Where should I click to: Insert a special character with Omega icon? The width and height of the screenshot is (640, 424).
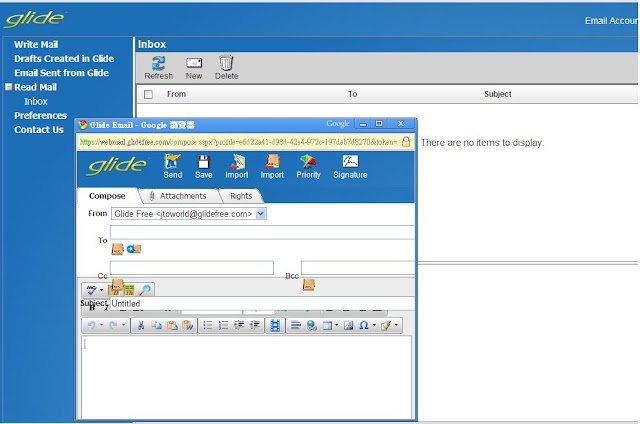[x=363, y=325]
